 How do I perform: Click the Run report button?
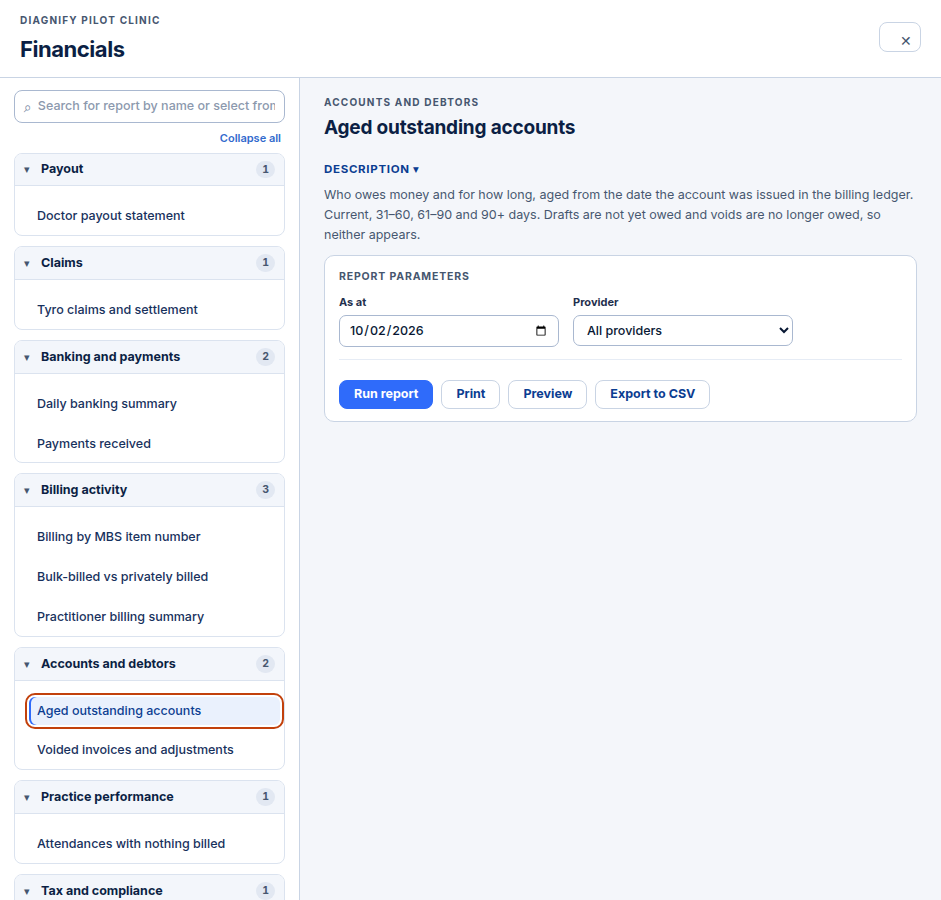pos(386,394)
